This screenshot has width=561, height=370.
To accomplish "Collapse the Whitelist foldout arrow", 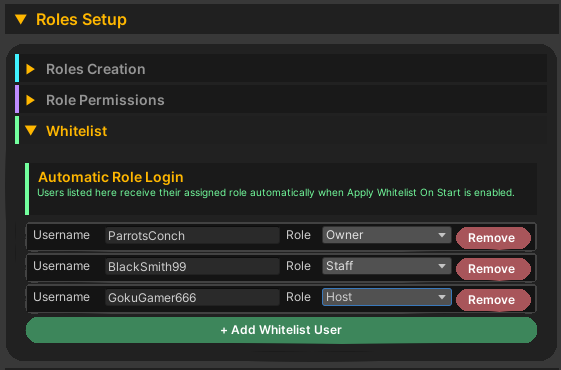I will coord(31,131).
